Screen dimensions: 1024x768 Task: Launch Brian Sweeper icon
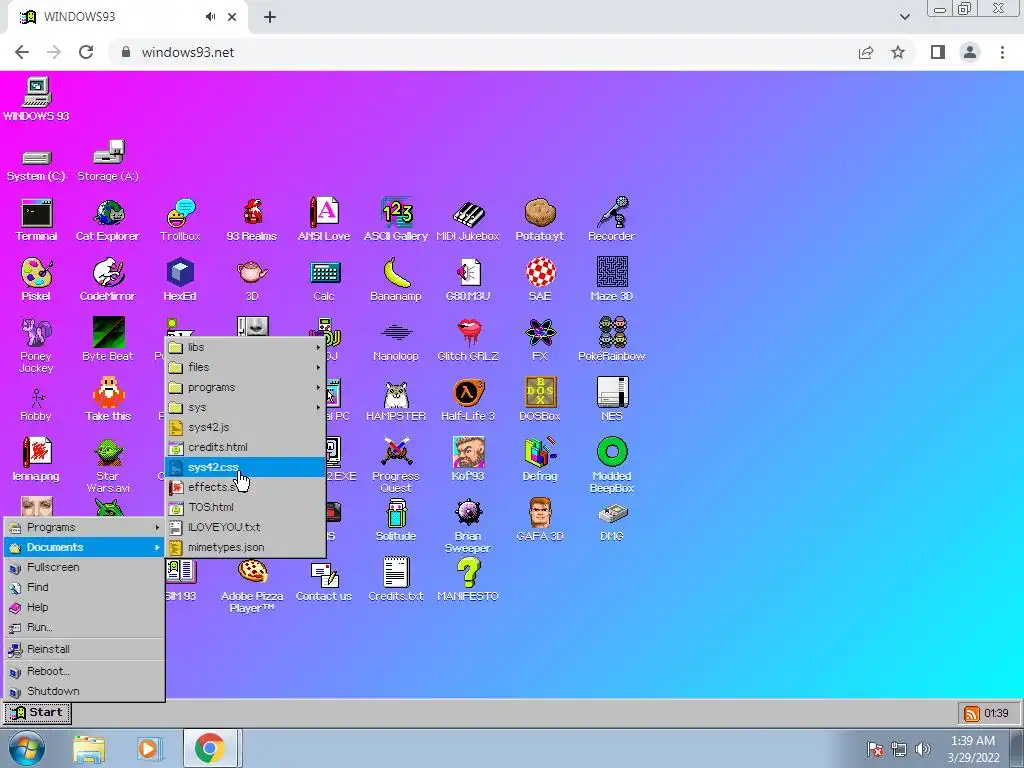[468, 526]
